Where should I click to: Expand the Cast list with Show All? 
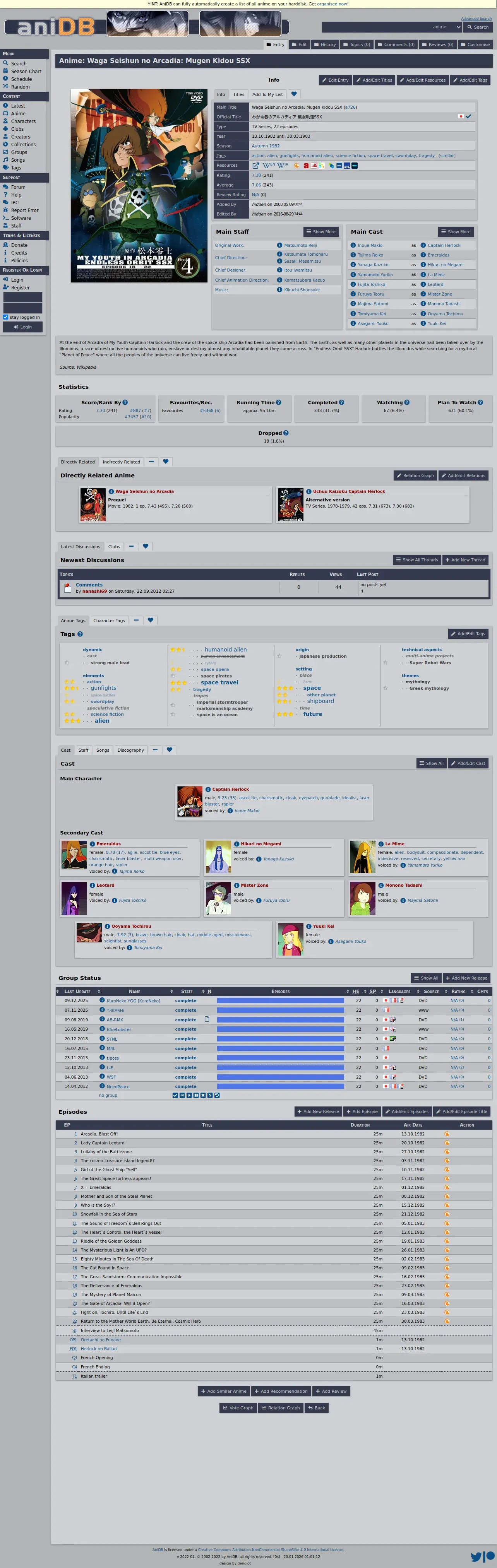pyautogui.click(x=432, y=763)
